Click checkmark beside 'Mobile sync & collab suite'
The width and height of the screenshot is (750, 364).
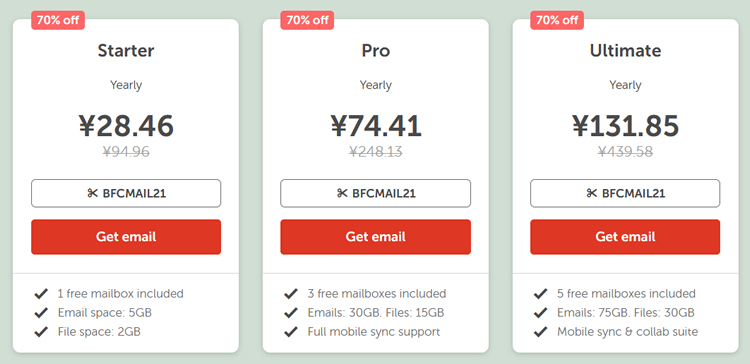540,331
